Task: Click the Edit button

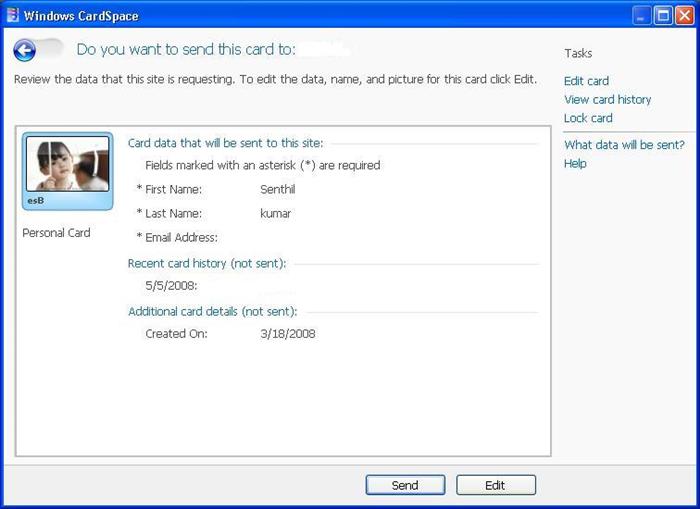Action: click(496, 485)
